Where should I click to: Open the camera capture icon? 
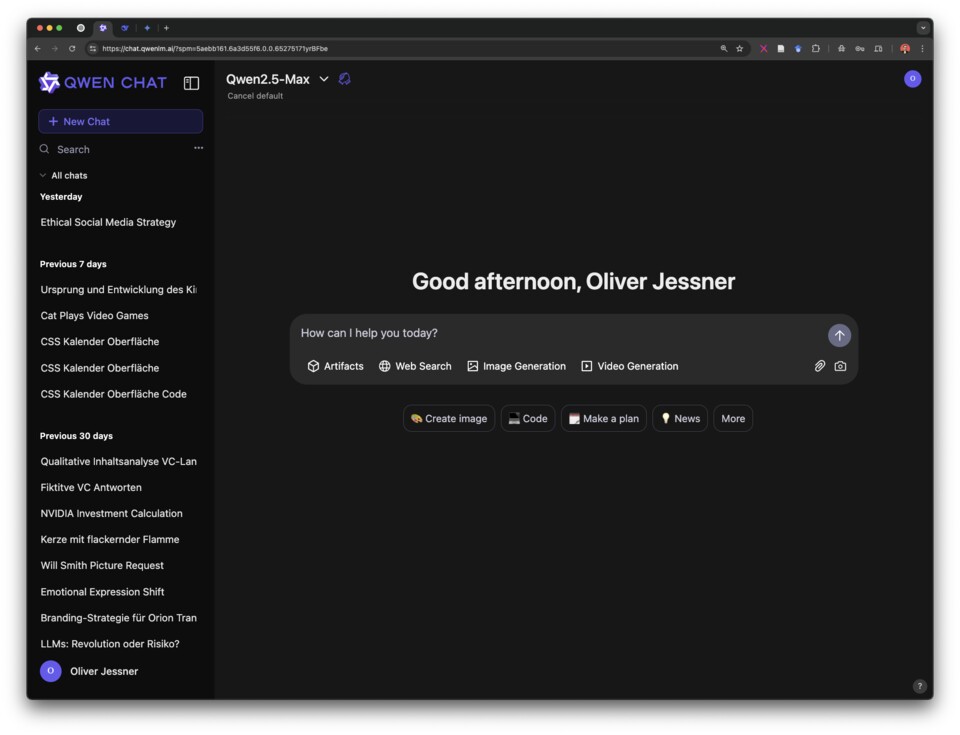click(840, 367)
